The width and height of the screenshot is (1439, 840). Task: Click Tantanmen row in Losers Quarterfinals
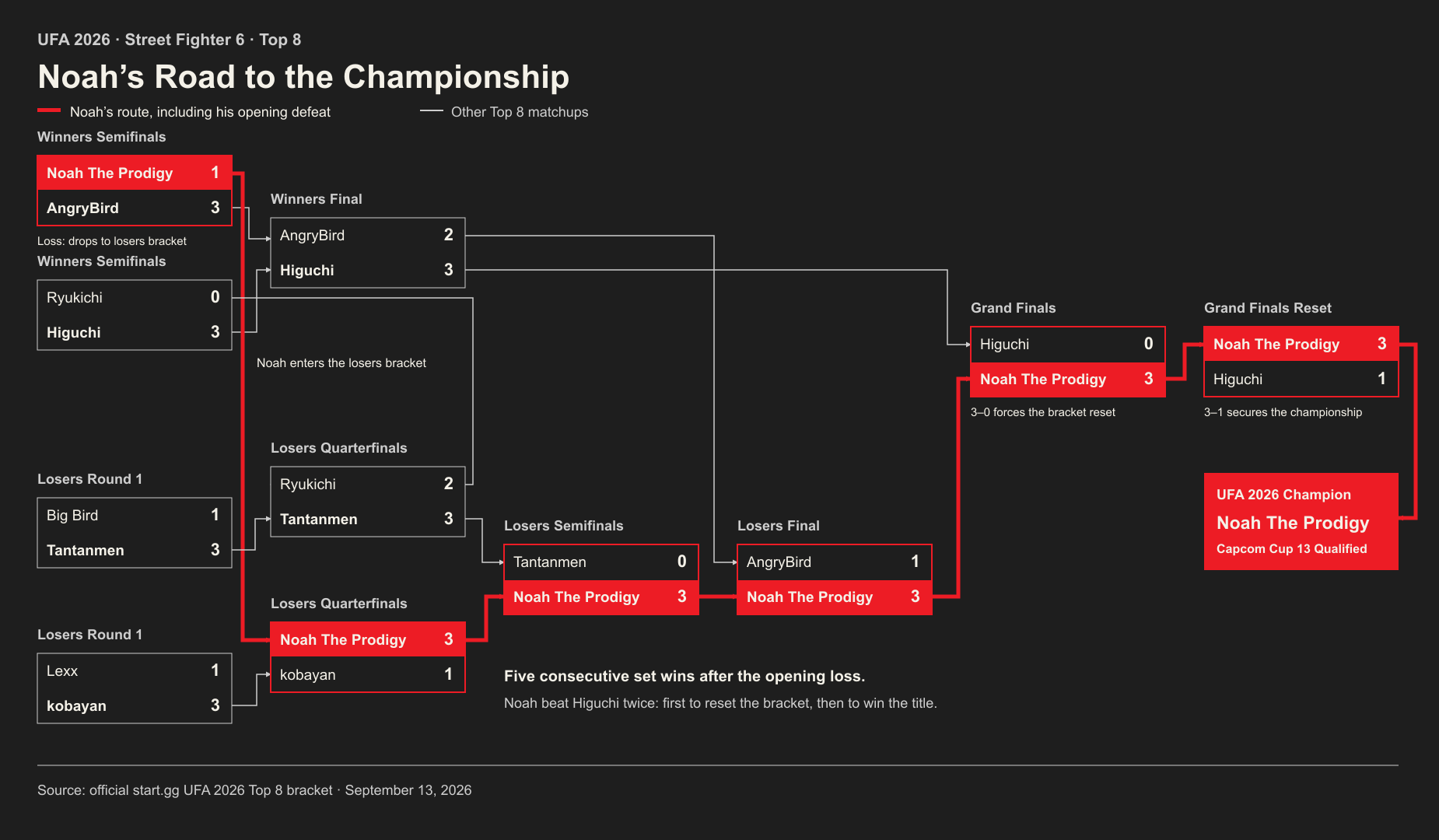click(x=368, y=519)
